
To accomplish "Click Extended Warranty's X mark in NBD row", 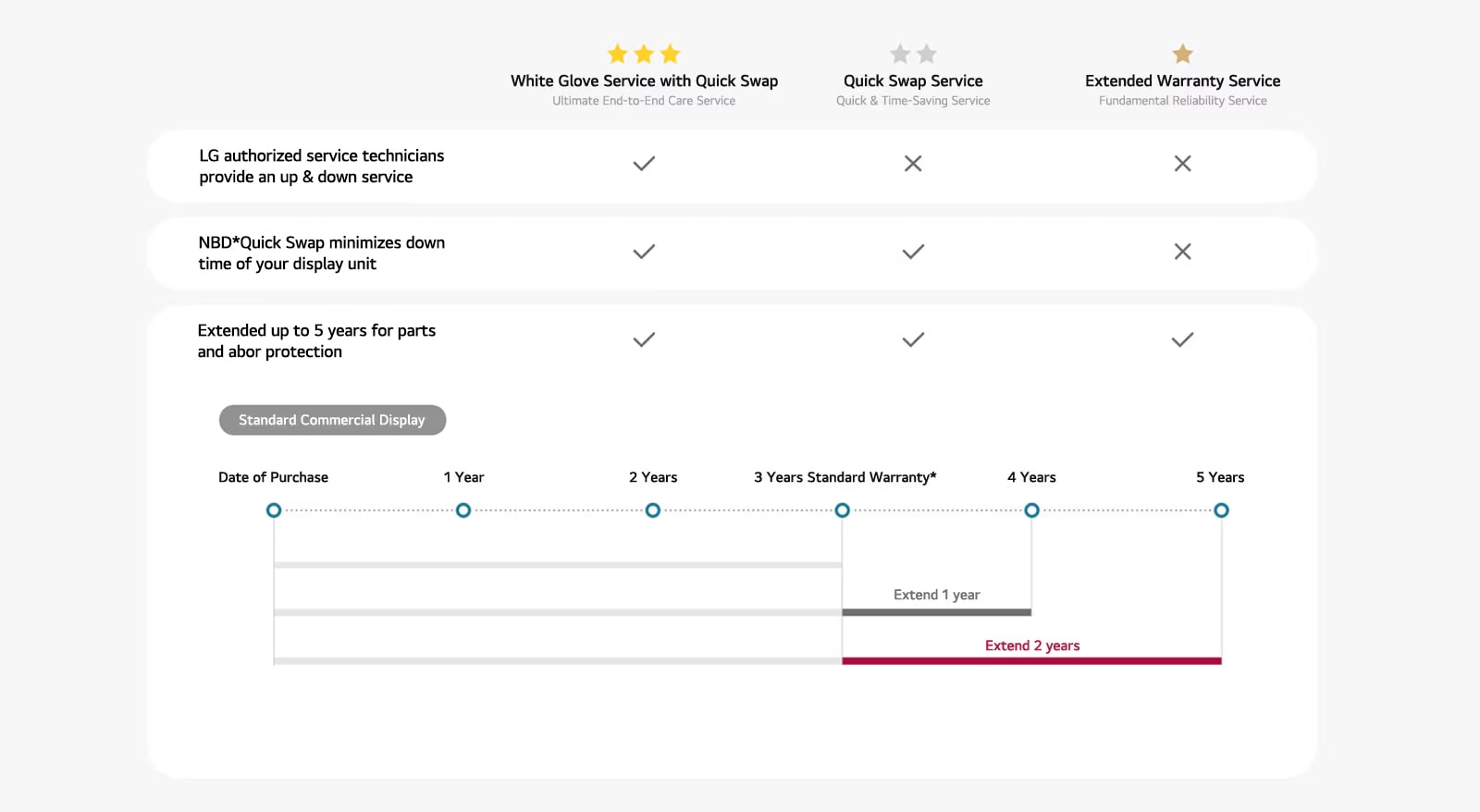I will [1182, 252].
